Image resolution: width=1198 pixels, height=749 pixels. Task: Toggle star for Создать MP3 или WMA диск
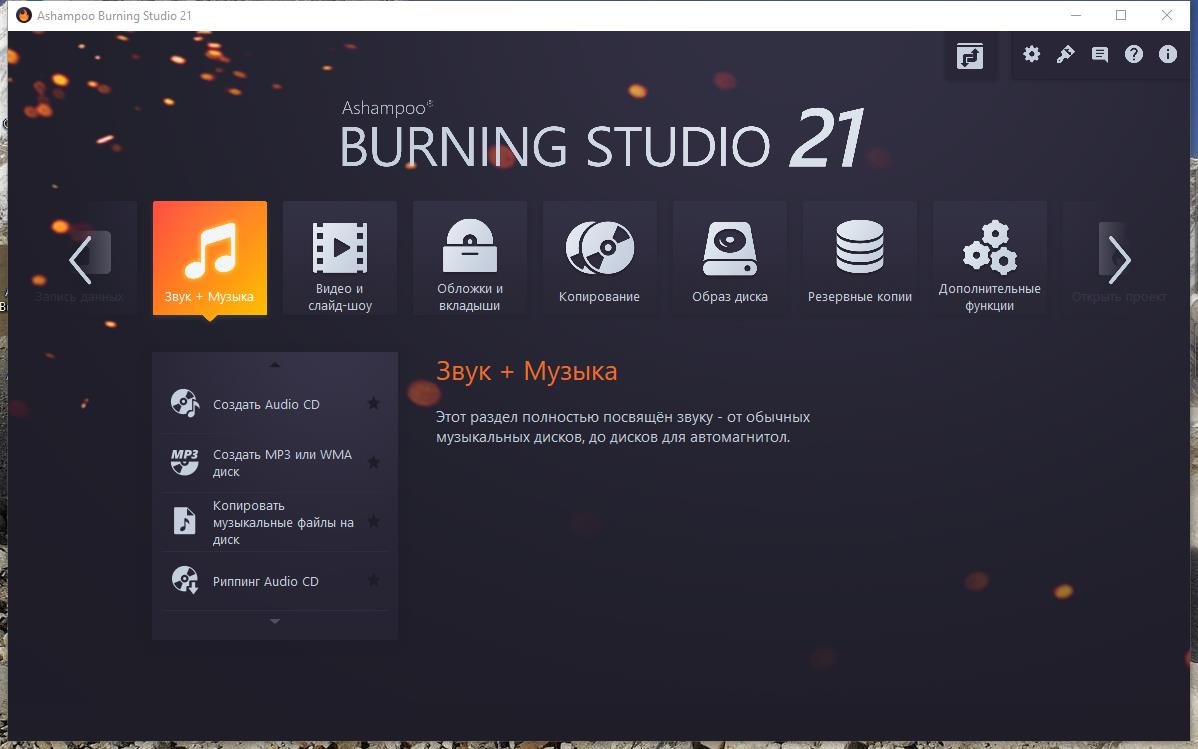pyautogui.click(x=373, y=463)
